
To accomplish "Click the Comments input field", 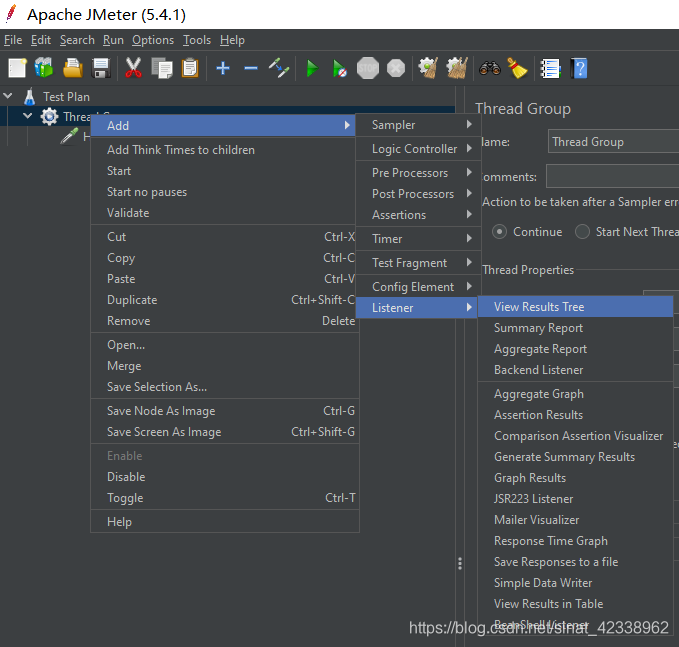I will coord(612,176).
